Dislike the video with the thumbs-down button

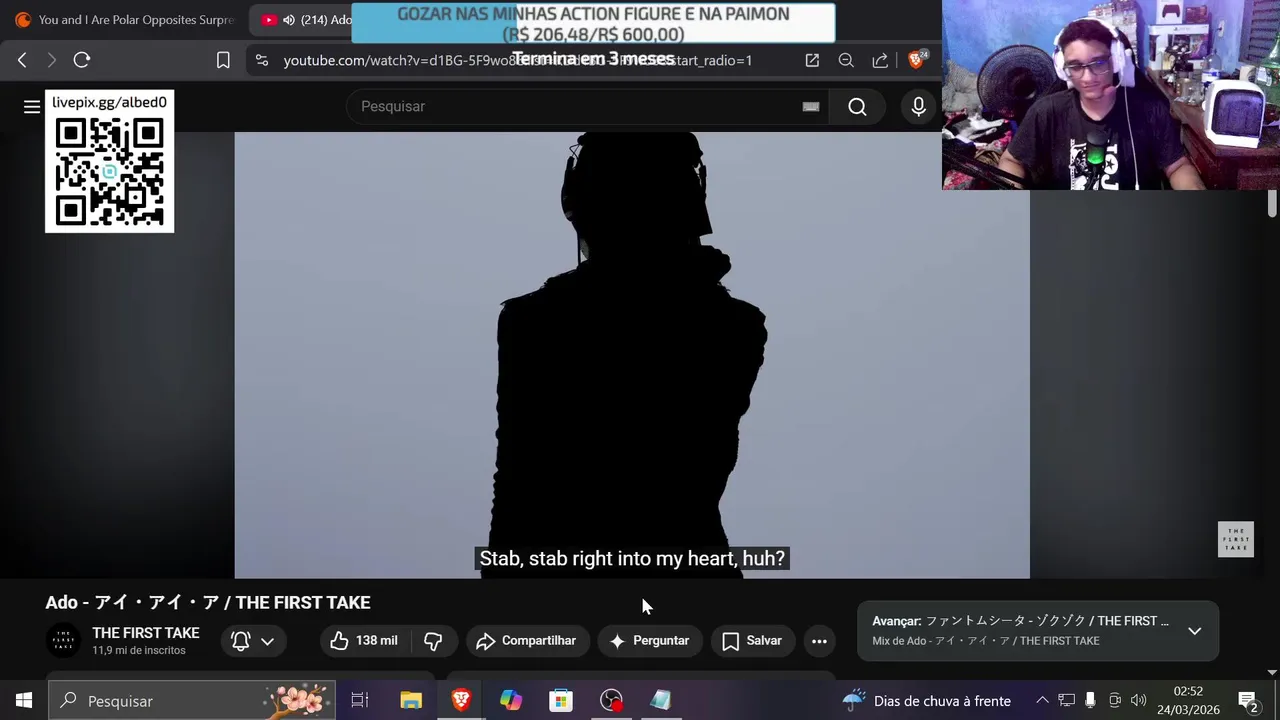click(433, 641)
